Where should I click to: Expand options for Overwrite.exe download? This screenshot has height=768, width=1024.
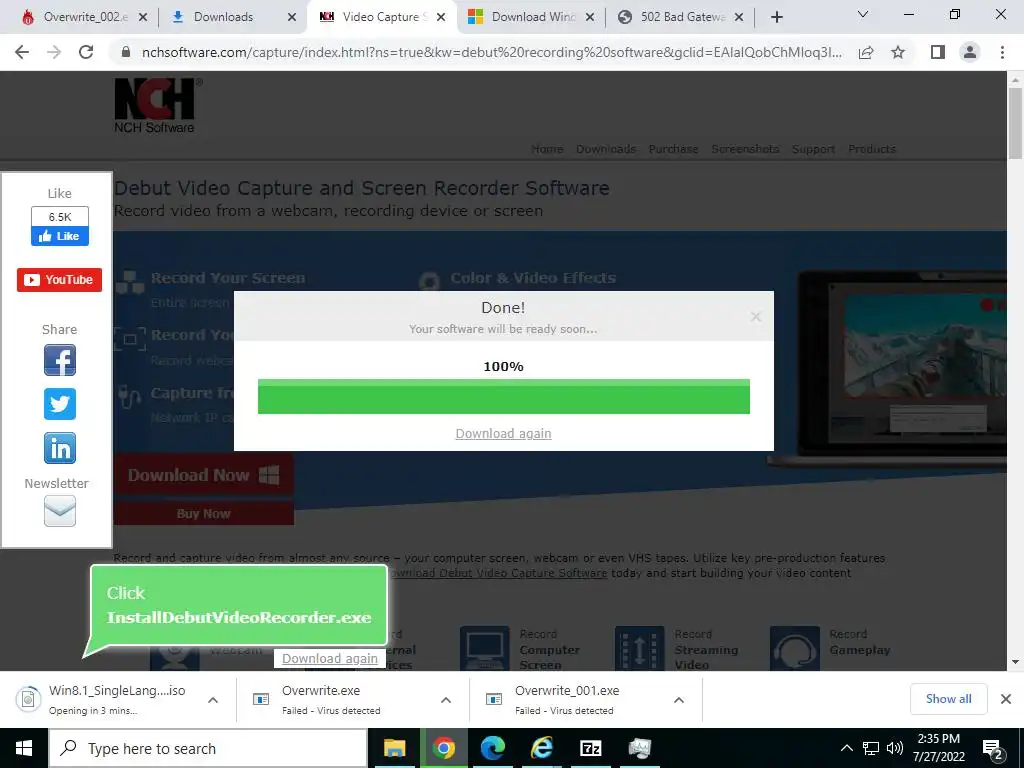[446, 700]
